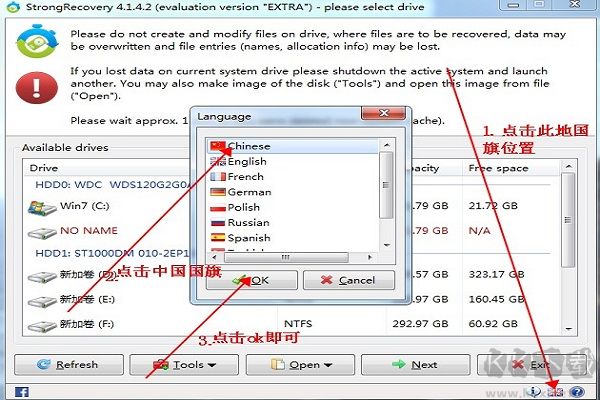Click language list scroll down arrow

[387, 245]
